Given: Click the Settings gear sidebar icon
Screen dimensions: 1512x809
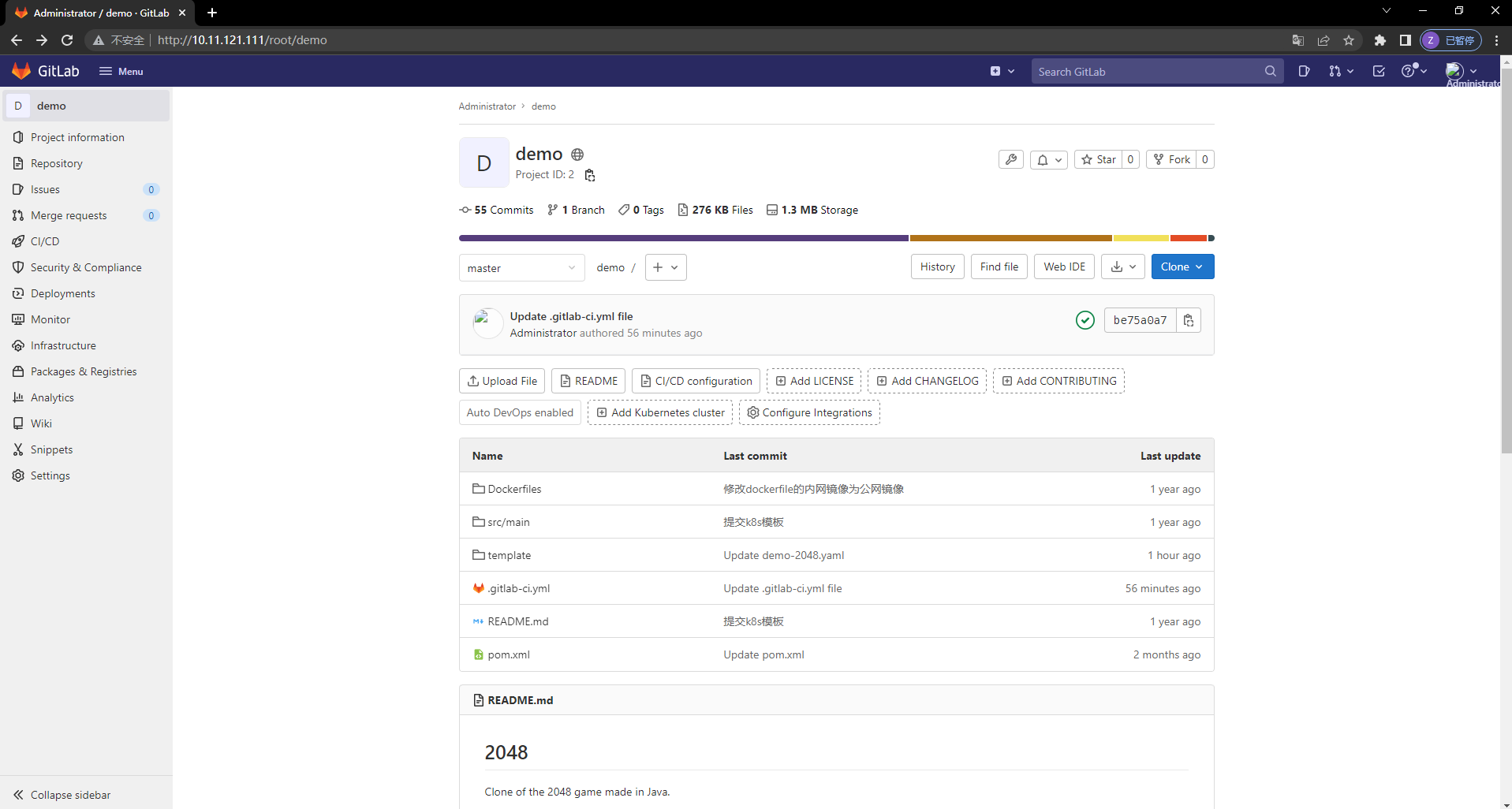Looking at the screenshot, I should click(x=18, y=475).
